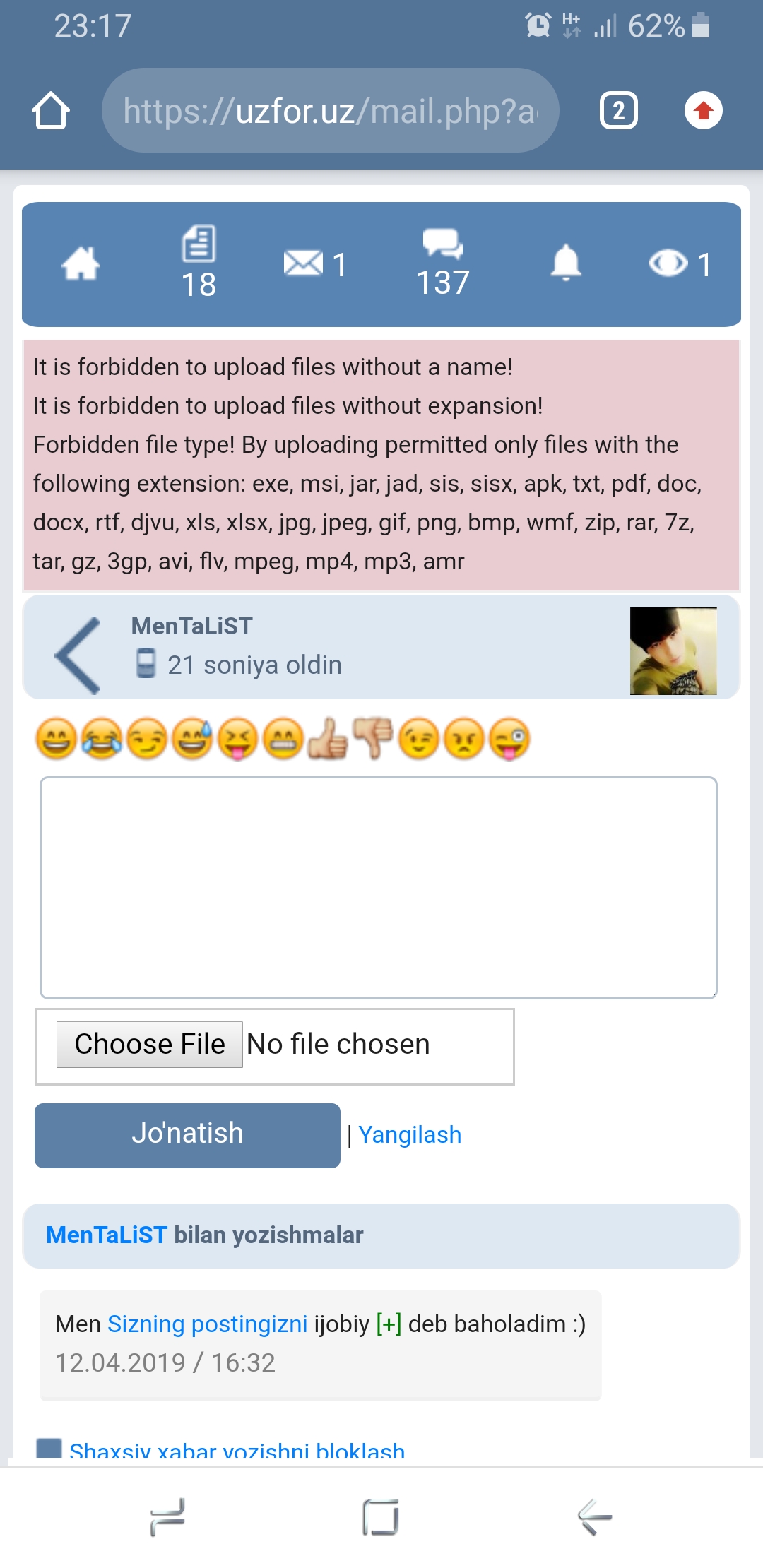Image resolution: width=763 pixels, height=1568 pixels.
Task: Go back using the left chevron
Action: pos(79,655)
